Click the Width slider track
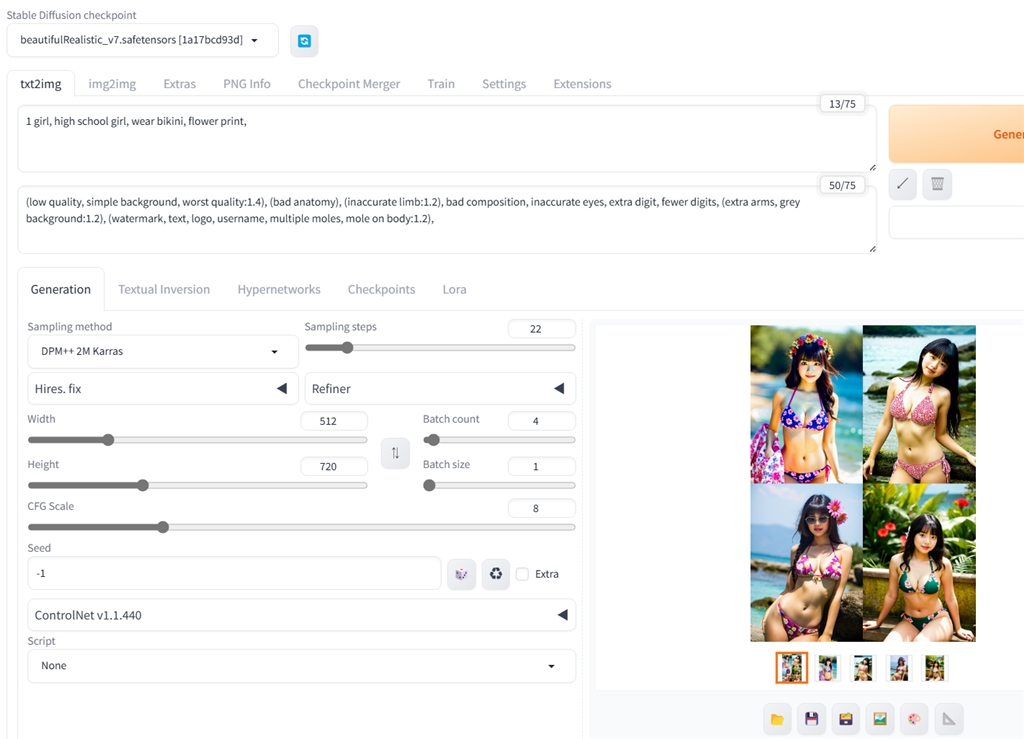1024x739 pixels. point(197,440)
